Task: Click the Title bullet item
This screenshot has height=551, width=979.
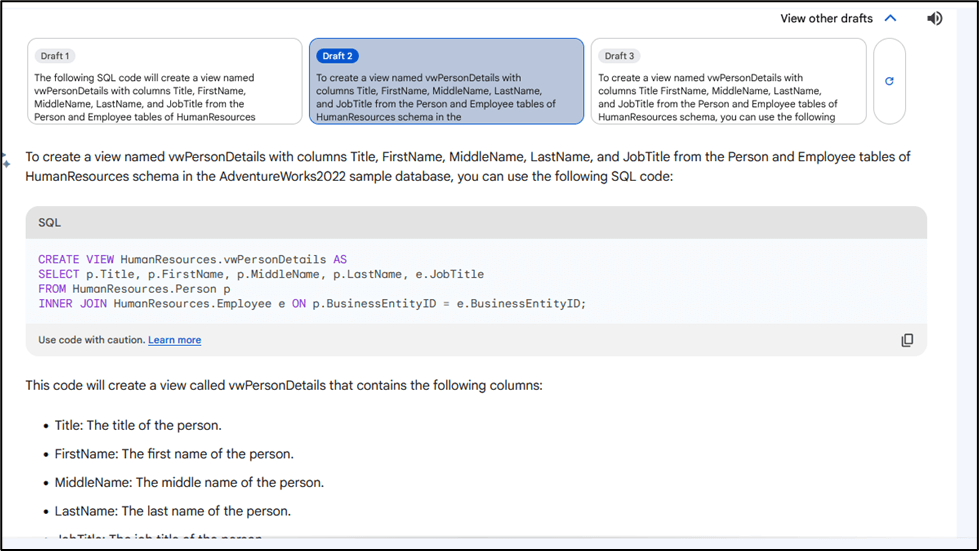Action: [138, 425]
